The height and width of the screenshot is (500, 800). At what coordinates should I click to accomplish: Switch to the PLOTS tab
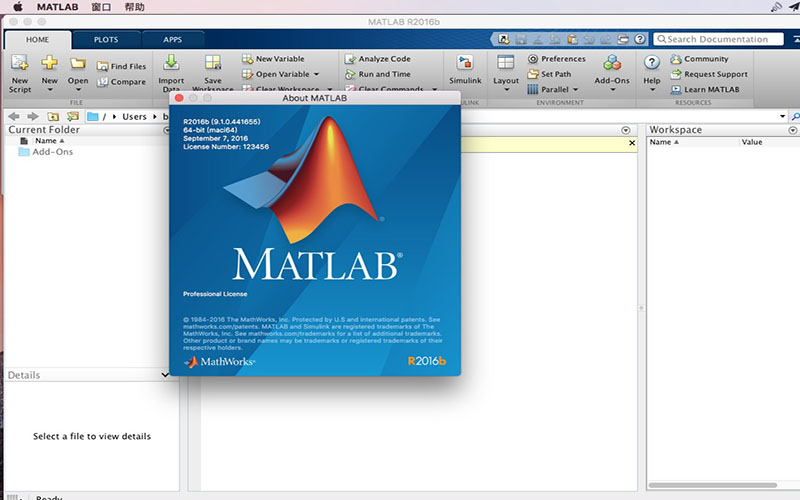tap(106, 40)
